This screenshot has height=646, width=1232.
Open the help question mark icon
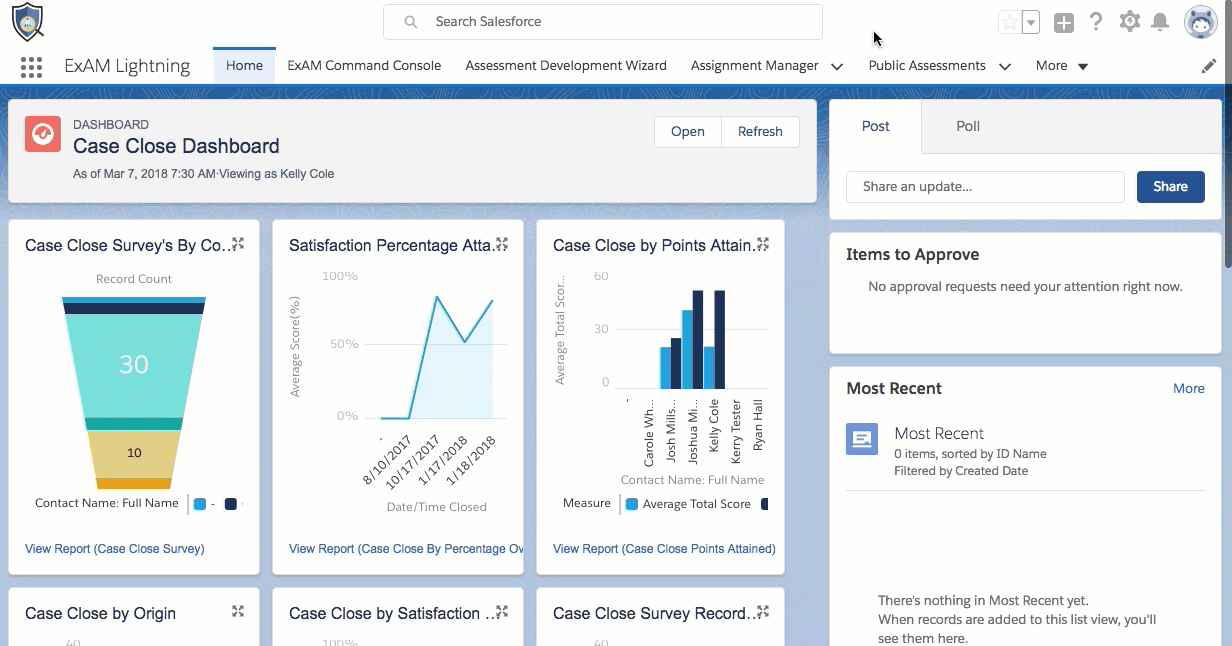click(1096, 21)
